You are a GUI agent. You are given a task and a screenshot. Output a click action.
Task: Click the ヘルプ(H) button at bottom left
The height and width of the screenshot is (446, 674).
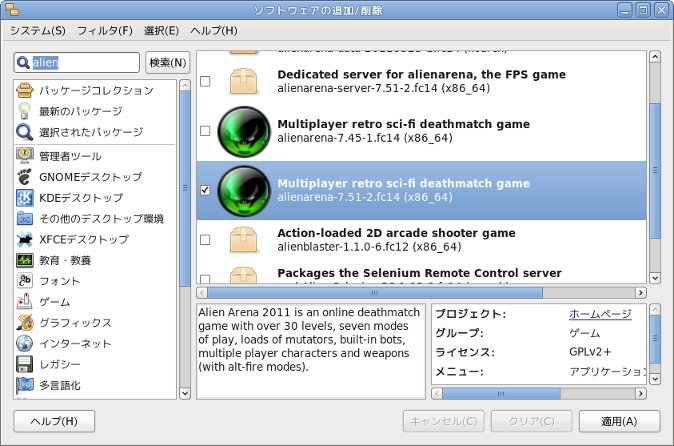coord(54,421)
